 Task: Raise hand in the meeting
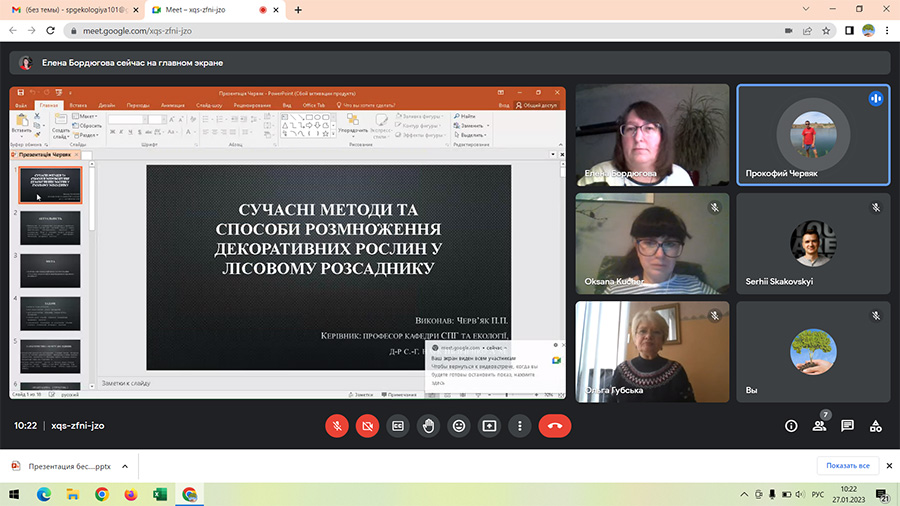tap(428, 425)
